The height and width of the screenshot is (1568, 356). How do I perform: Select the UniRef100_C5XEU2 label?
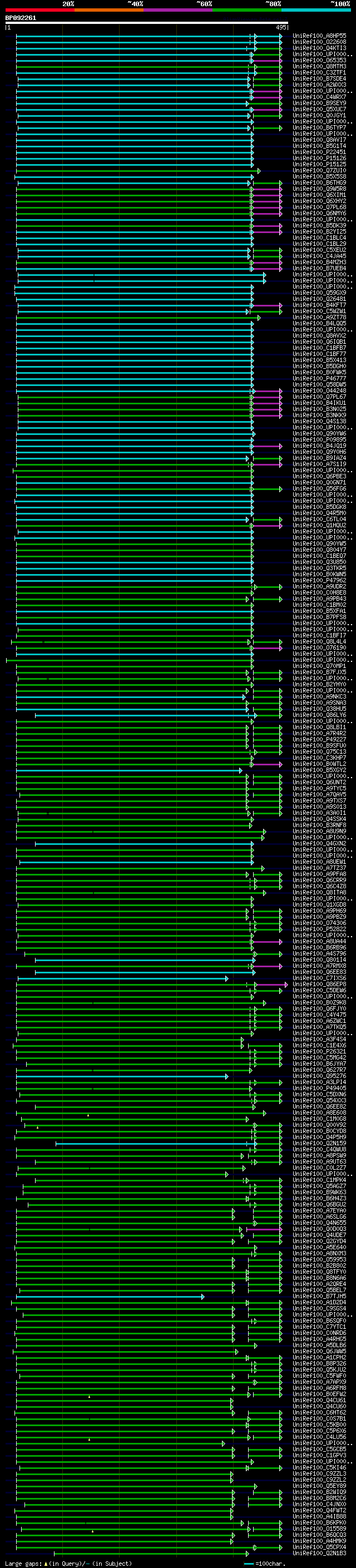point(319,250)
